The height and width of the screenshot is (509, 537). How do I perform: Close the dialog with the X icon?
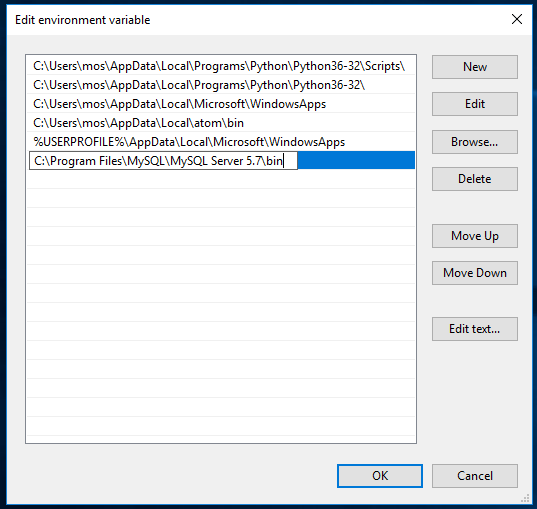[517, 19]
